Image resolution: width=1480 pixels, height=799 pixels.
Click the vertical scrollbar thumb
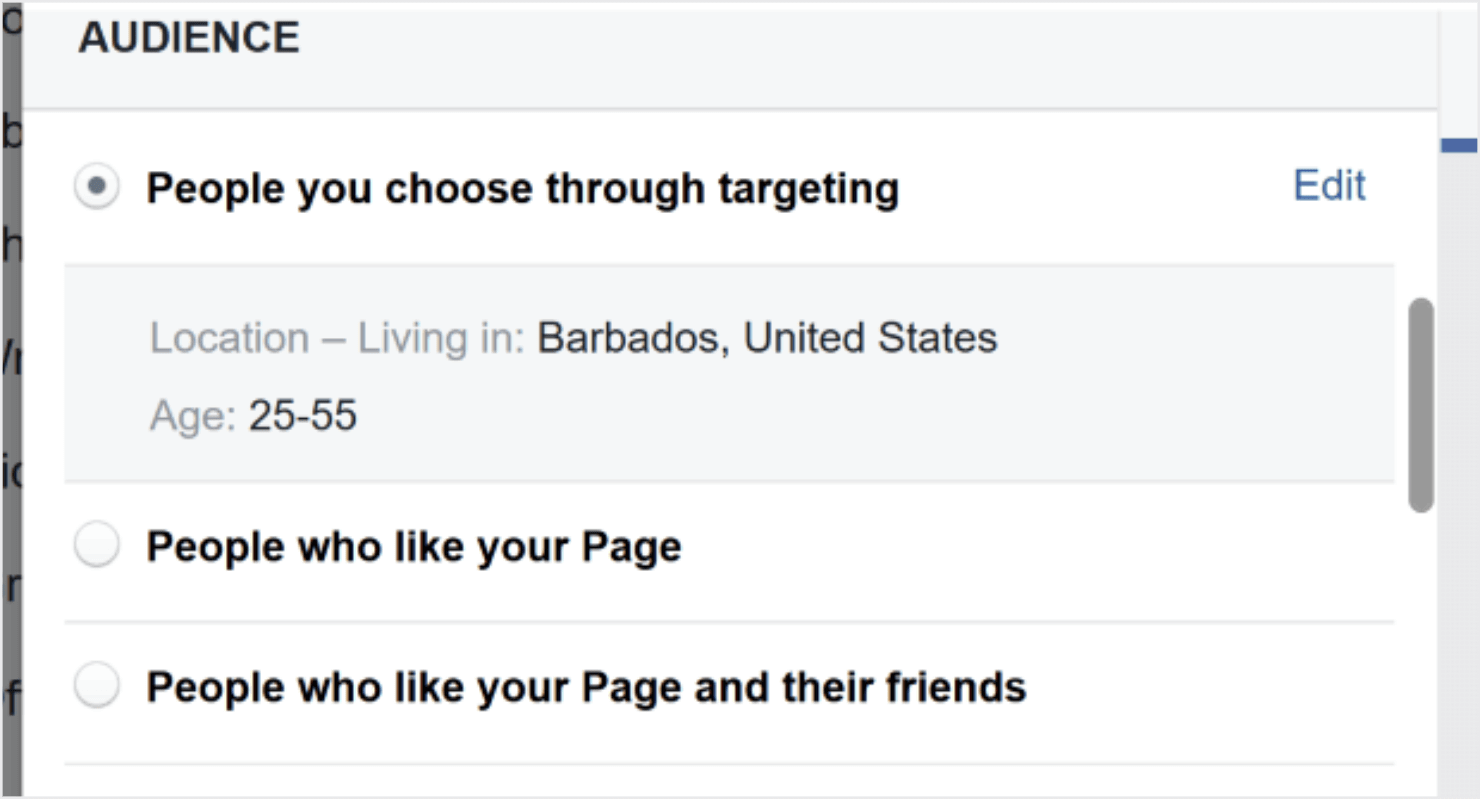[x=1420, y=405]
